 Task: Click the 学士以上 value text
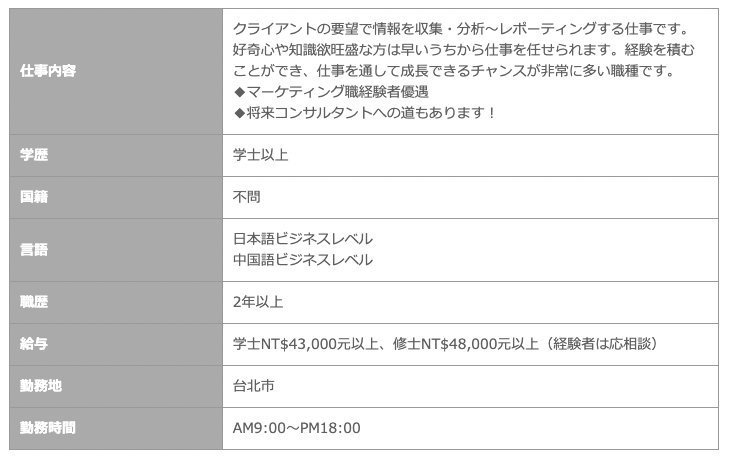tap(260, 155)
